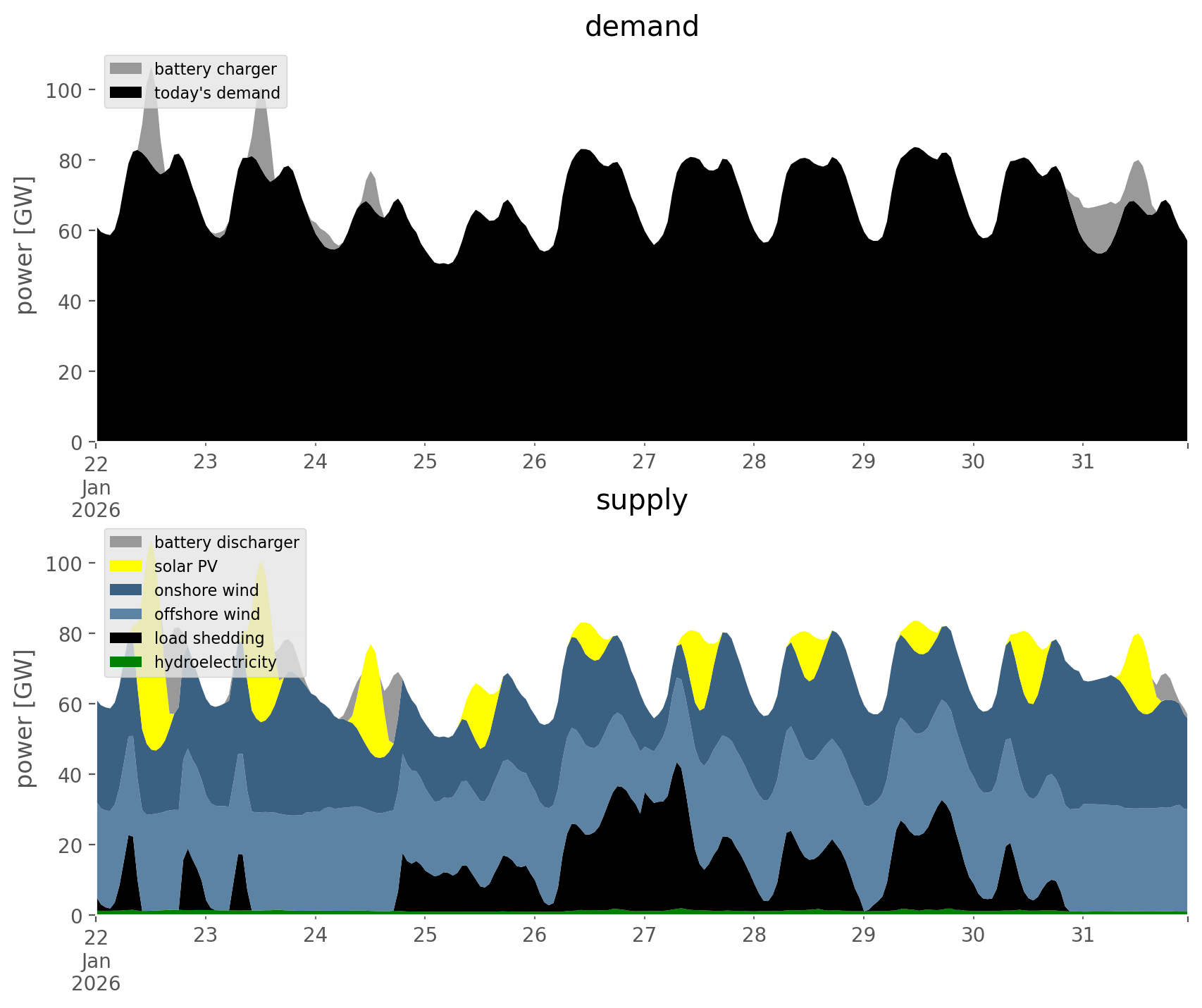Click the supply chart's 'power [GW]' axis label
1202x1008 pixels.
pyautogui.click(x=25, y=718)
